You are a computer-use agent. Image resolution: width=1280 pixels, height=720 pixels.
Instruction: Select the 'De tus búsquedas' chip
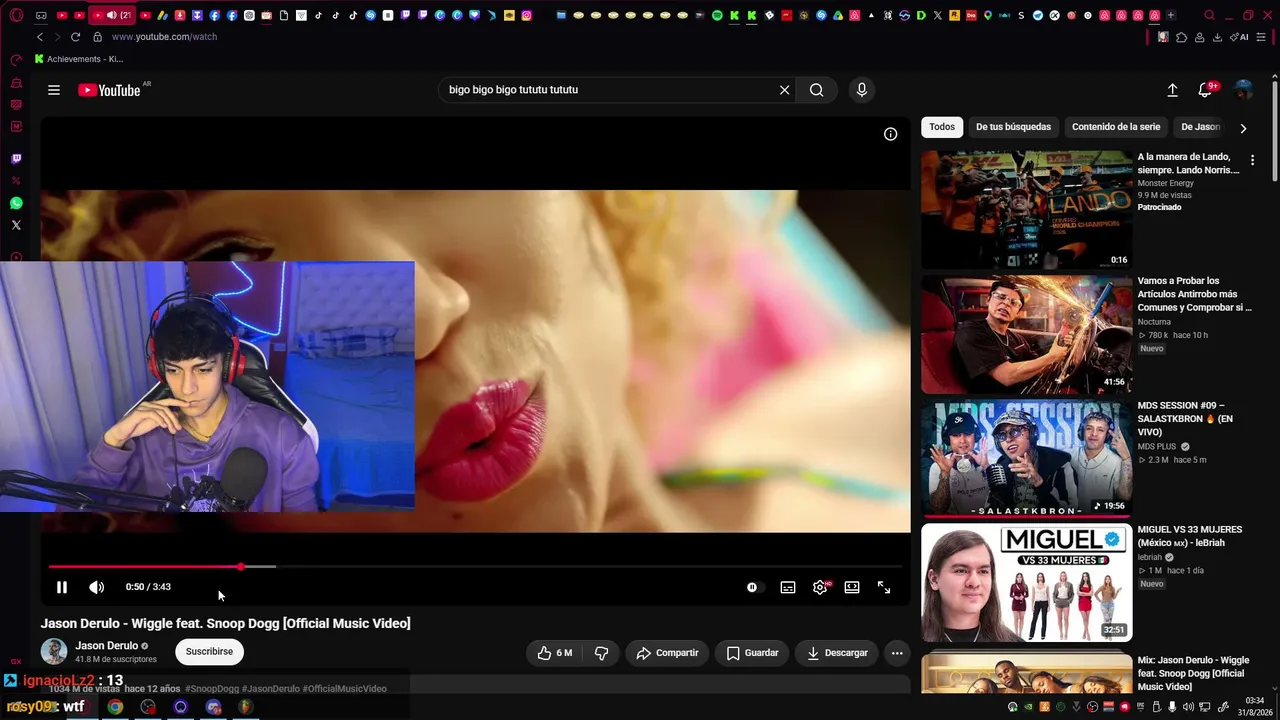(x=1014, y=127)
